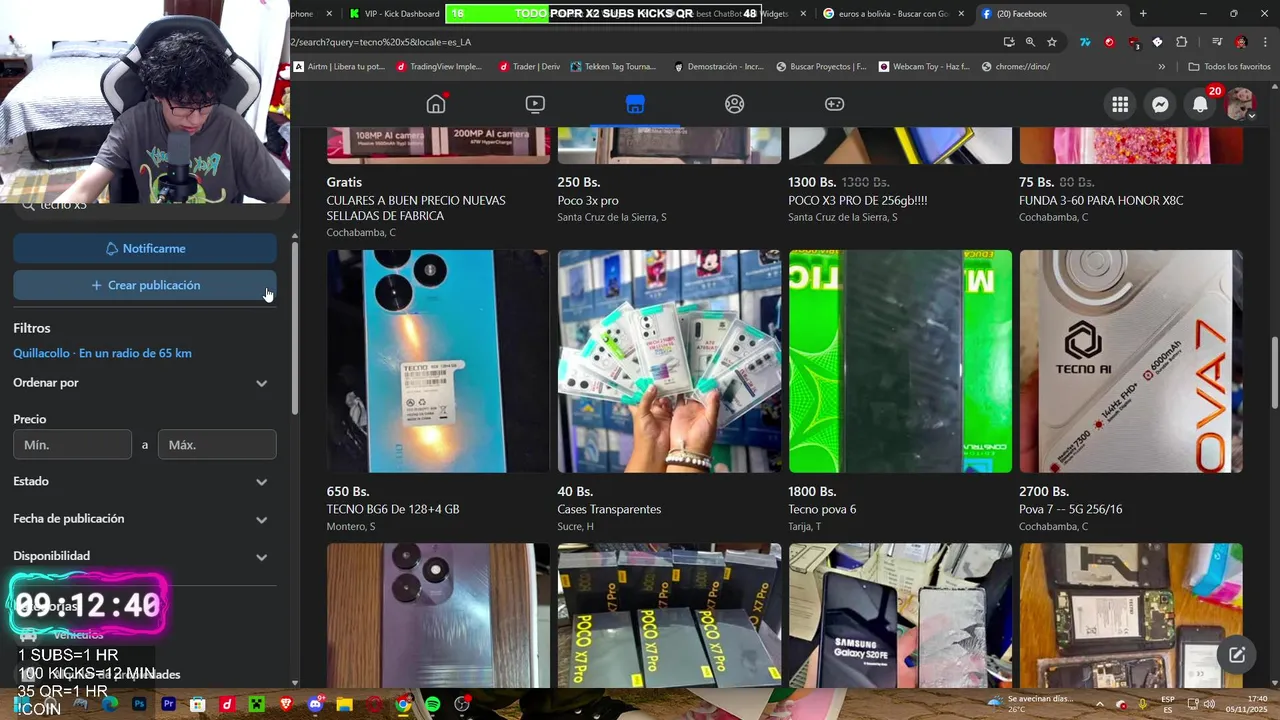Open Facebook menu grid icon
The image size is (1280, 720).
pos(1120,104)
